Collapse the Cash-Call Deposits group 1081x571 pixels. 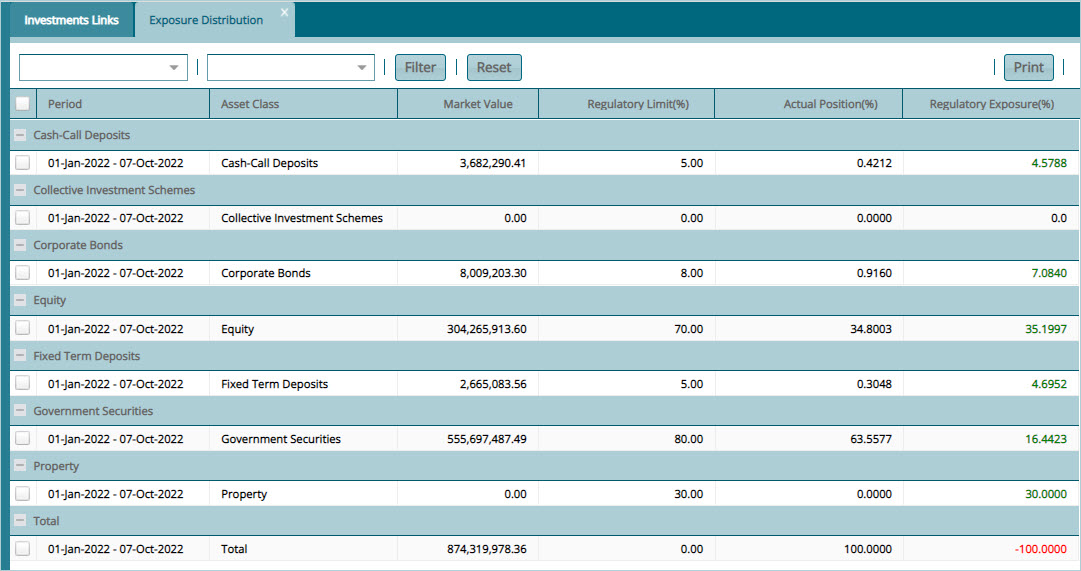pyautogui.click(x=20, y=135)
